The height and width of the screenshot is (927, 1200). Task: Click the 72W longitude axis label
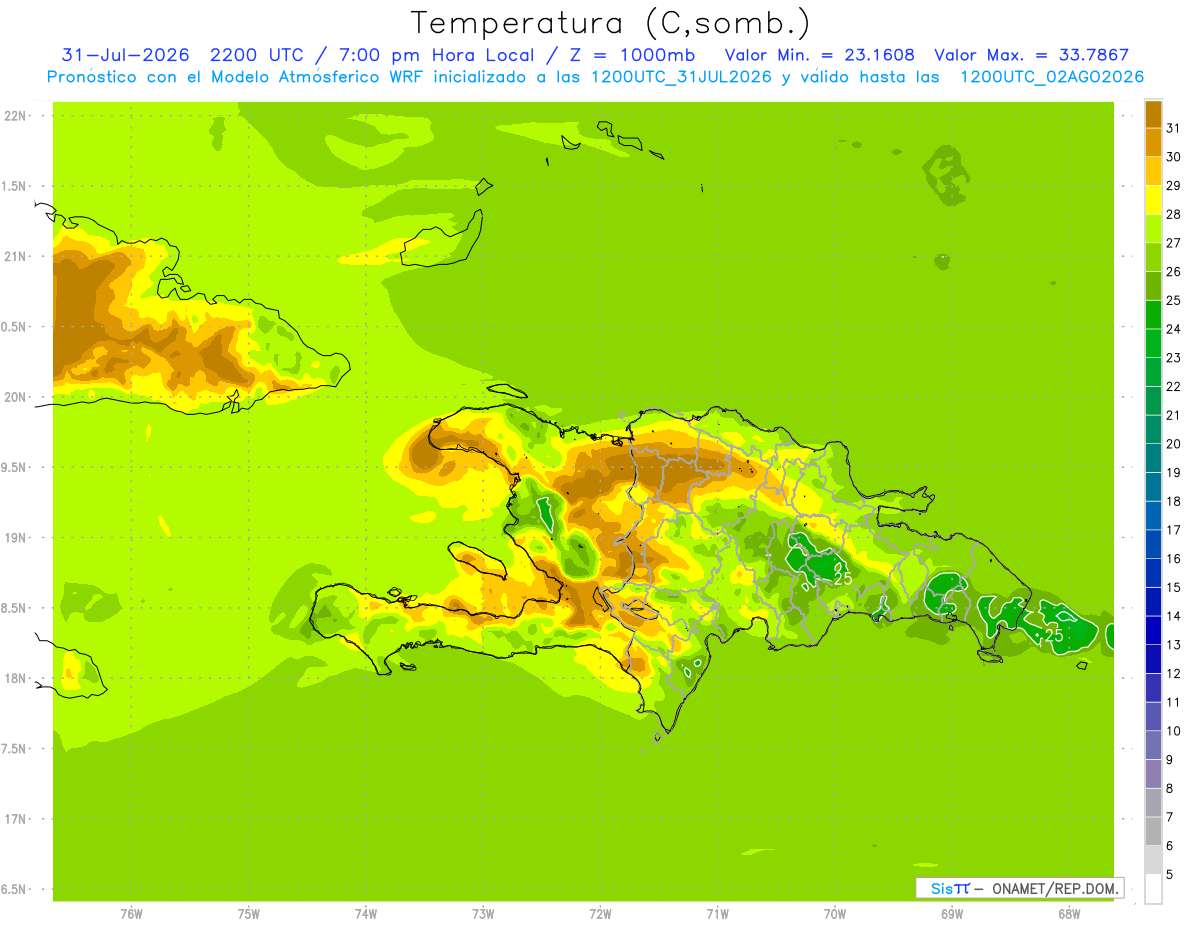pyautogui.click(x=600, y=913)
